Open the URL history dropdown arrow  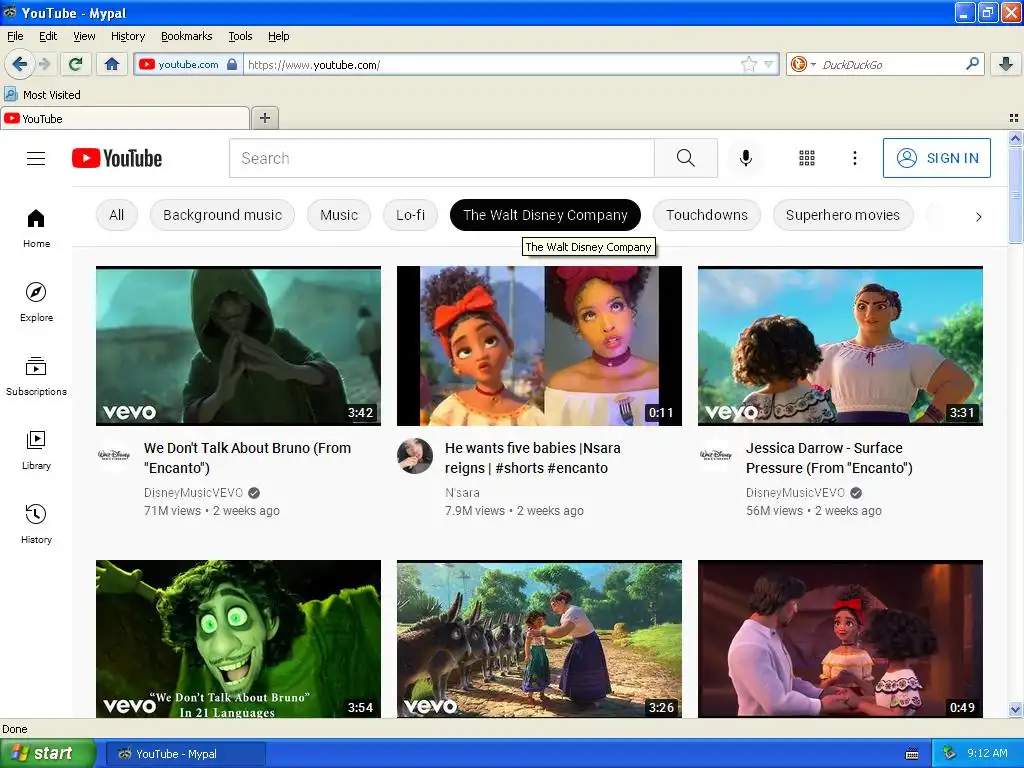(x=769, y=64)
